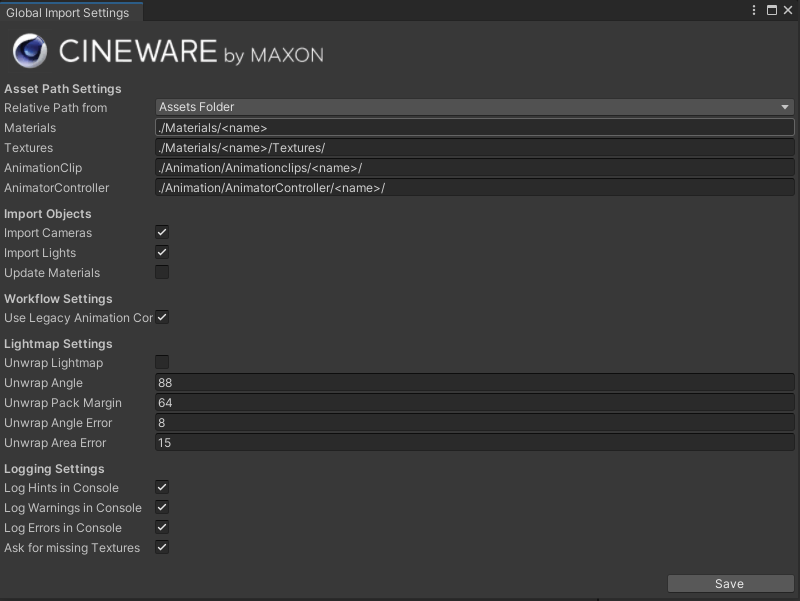Click the Materials path input field
Viewport: 800px width, 601px height.
[474, 128]
